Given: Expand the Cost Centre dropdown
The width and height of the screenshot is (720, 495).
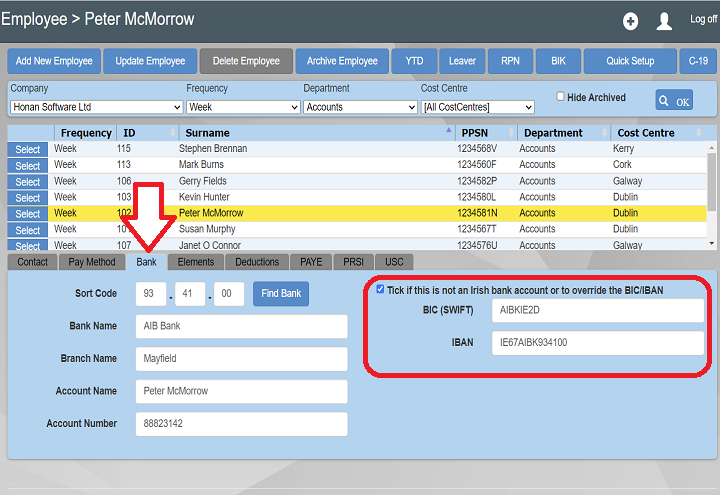Looking at the screenshot, I should coord(477,107).
